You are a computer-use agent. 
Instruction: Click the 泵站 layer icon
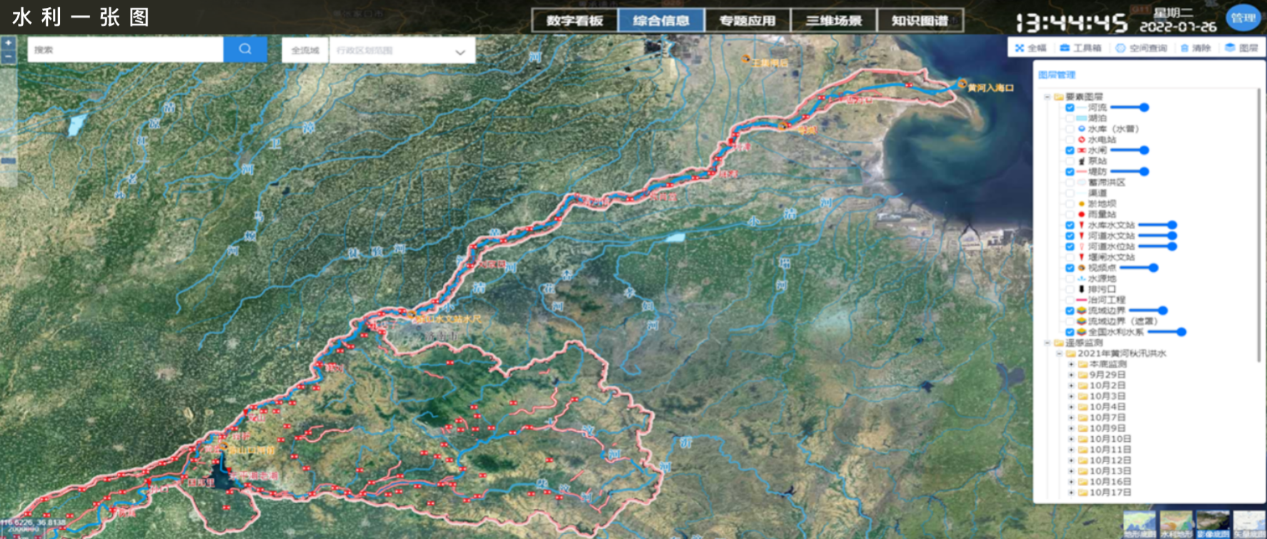coord(1081,161)
